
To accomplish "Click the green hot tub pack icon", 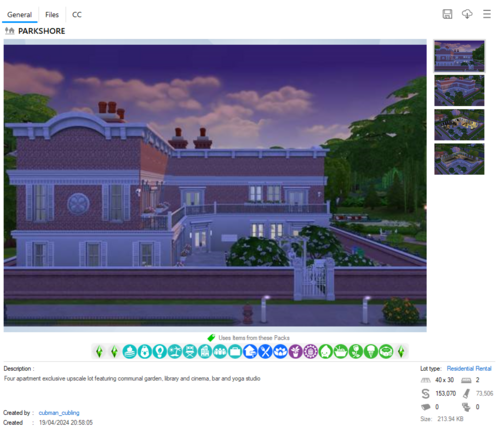I will (386, 351).
